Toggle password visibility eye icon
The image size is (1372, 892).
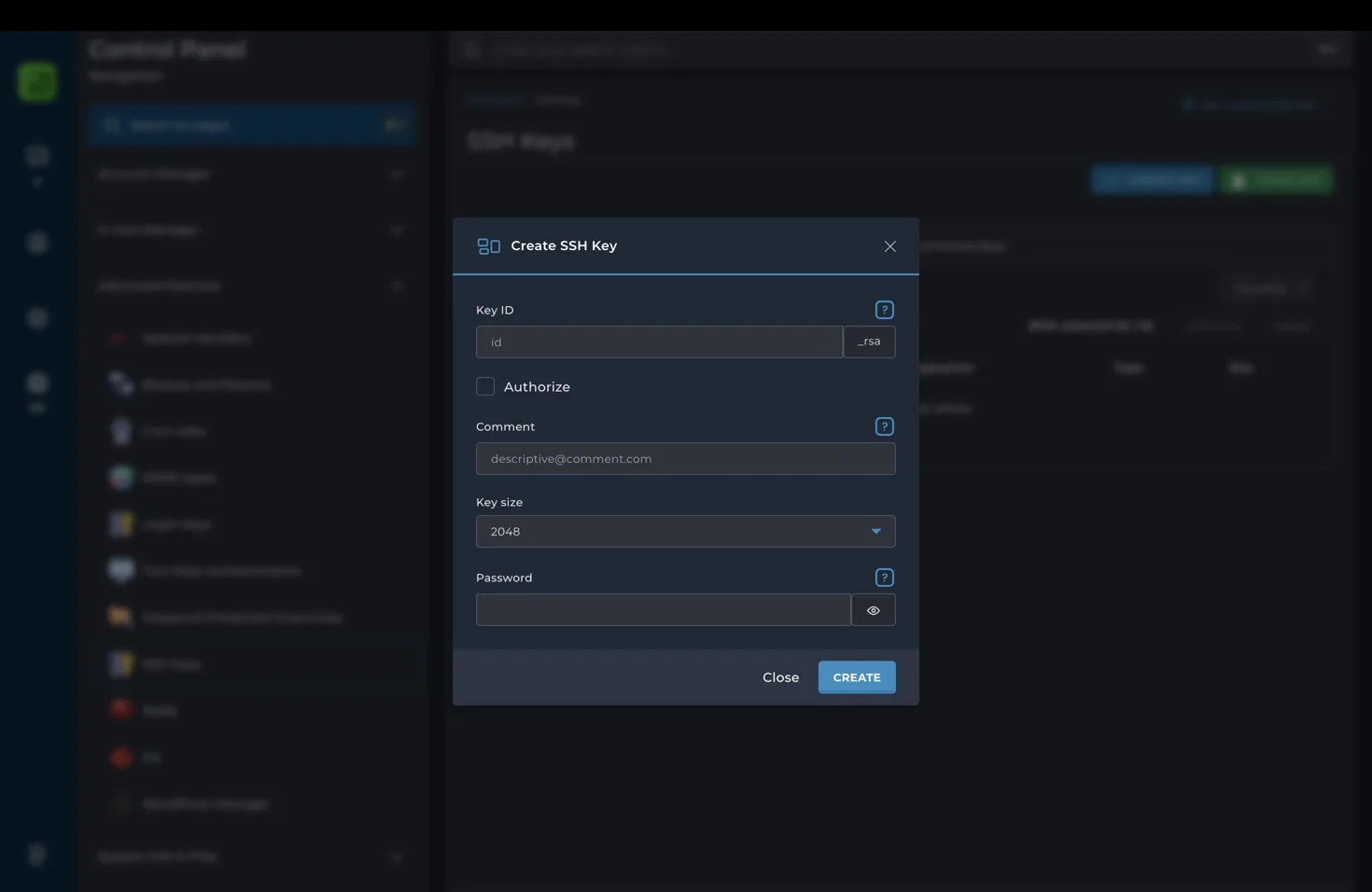(x=874, y=610)
